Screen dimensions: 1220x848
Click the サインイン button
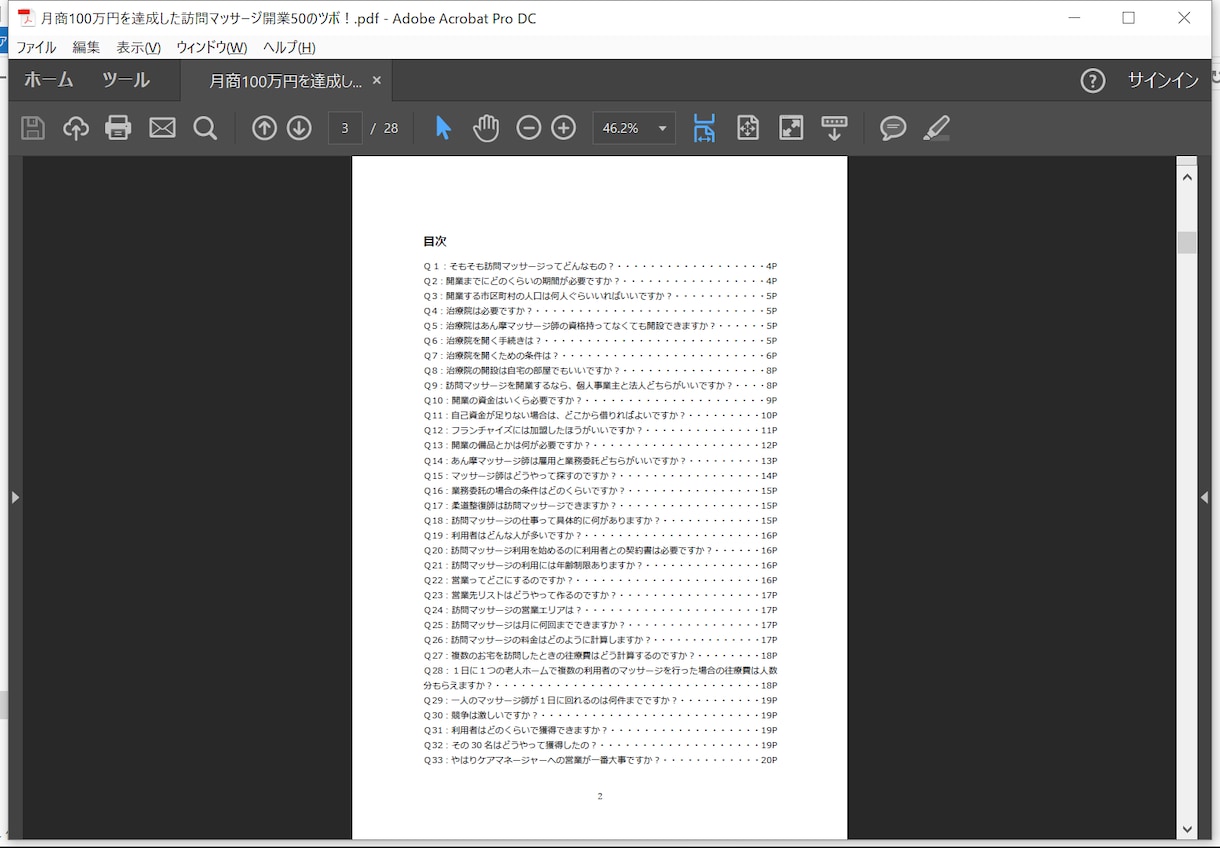point(1163,81)
